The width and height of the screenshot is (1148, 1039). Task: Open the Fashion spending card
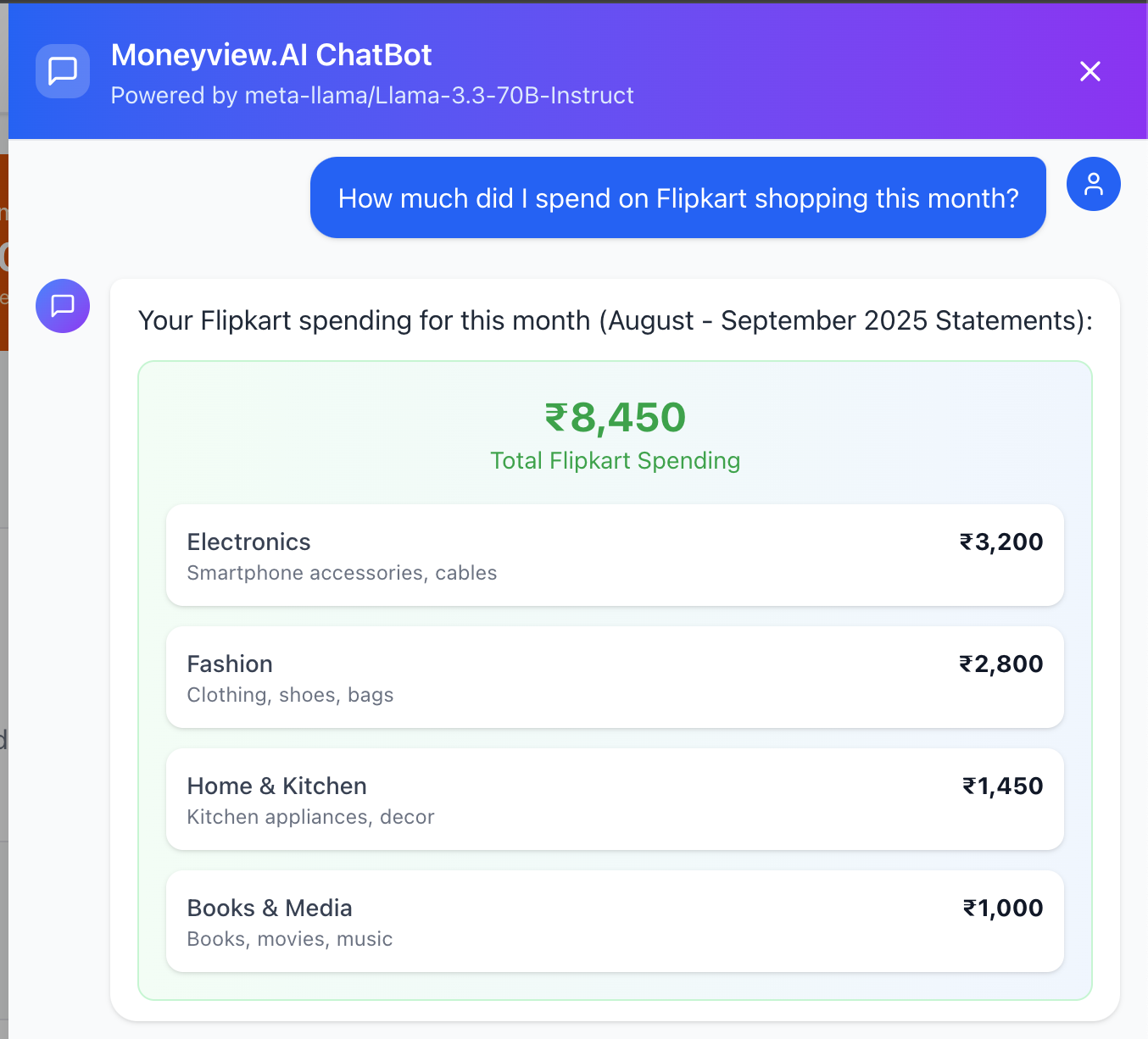coord(615,677)
